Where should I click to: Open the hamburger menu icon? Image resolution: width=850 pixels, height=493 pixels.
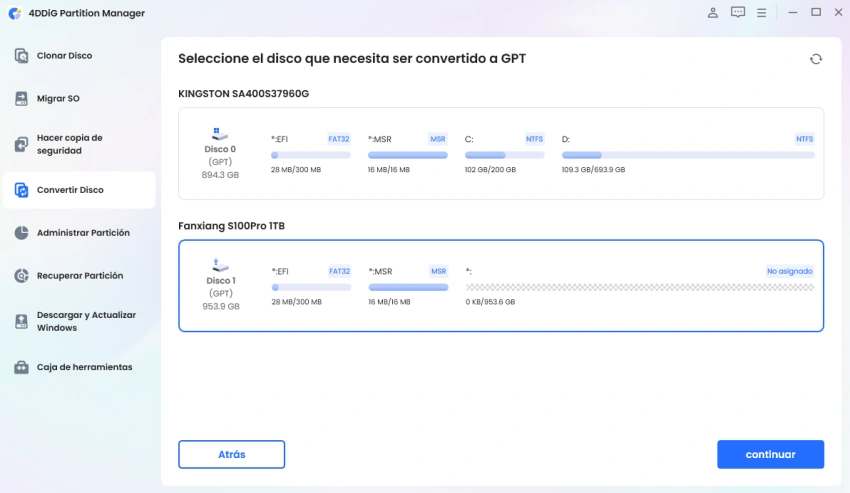tap(761, 12)
